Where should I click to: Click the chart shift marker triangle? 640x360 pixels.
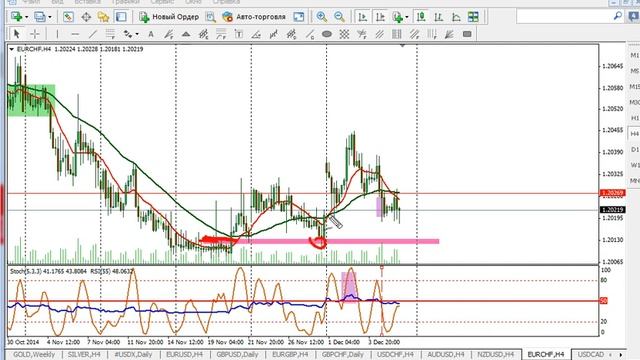point(402,46)
